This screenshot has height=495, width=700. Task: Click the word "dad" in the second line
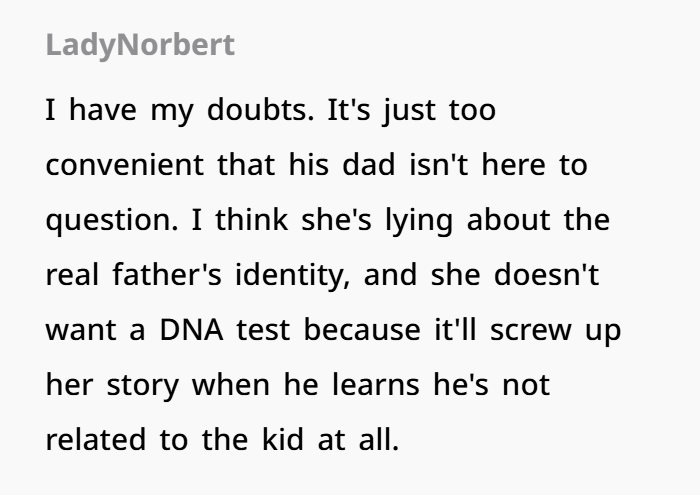click(x=369, y=165)
